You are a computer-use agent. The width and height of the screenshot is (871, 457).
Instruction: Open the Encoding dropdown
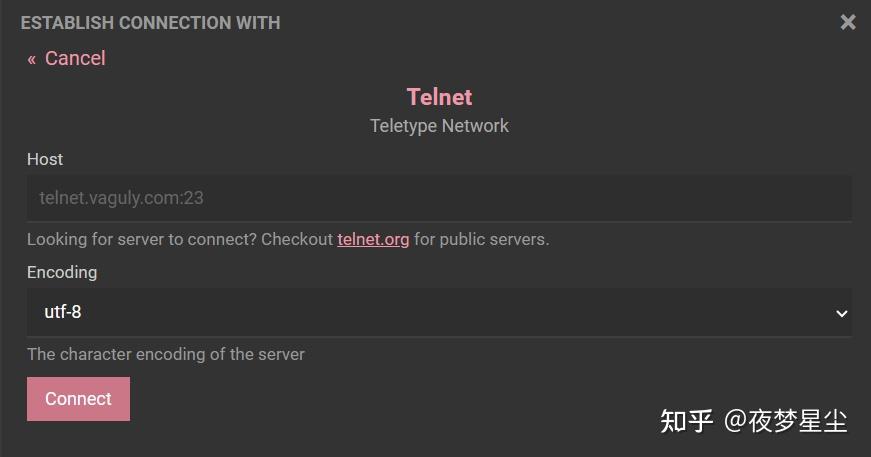pyautogui.click(x=439, y=312)
